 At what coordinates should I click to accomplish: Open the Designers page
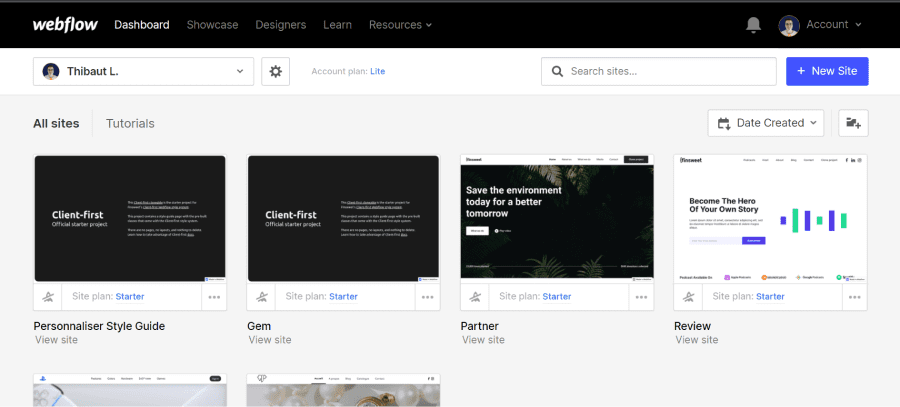click(281, 25)
